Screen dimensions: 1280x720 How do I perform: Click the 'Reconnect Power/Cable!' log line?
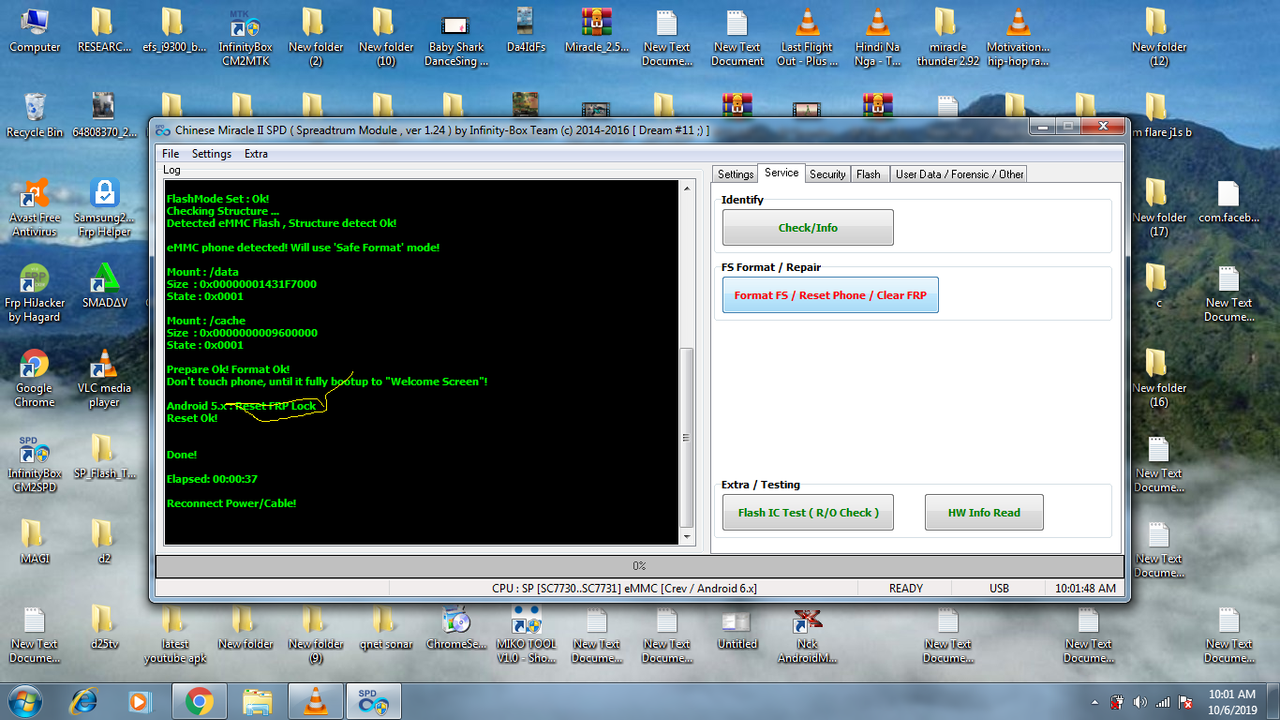[x=231, y=503]
